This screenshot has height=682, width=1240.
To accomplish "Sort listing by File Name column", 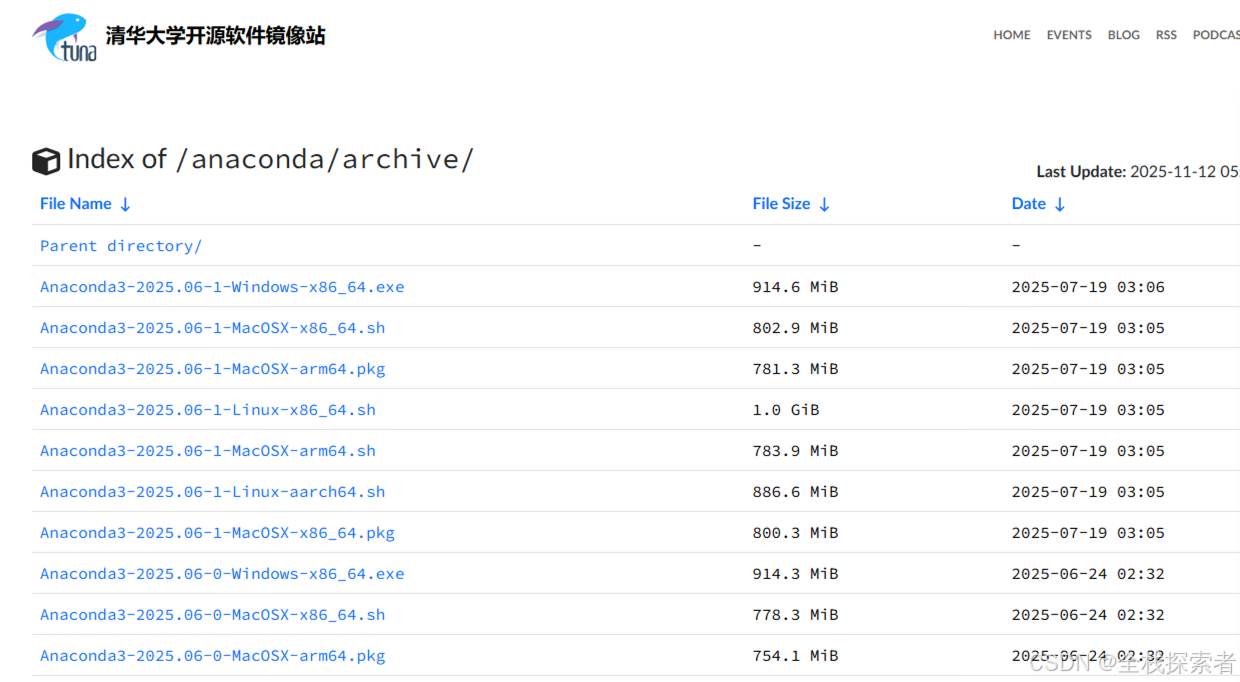I will tap(75, 203).
